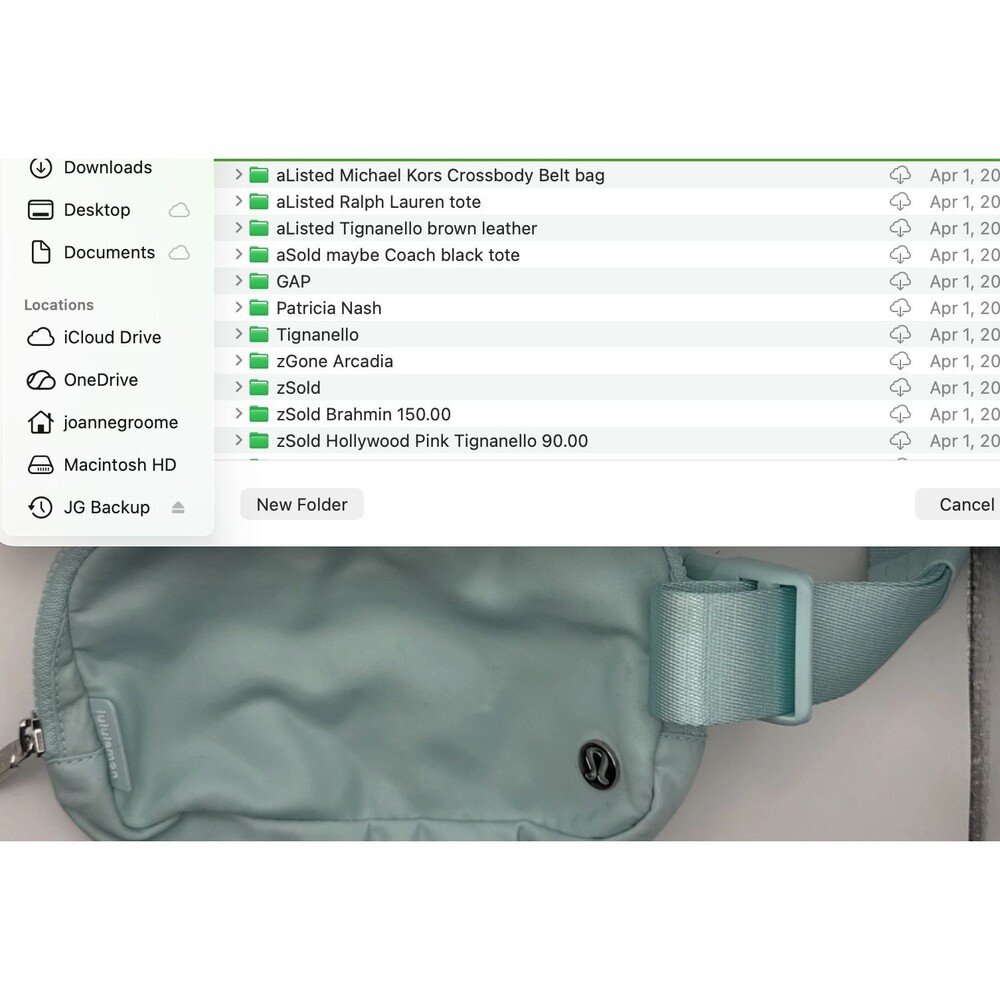Select zSold Brahmin 150.00 folder name

point(364,415)
